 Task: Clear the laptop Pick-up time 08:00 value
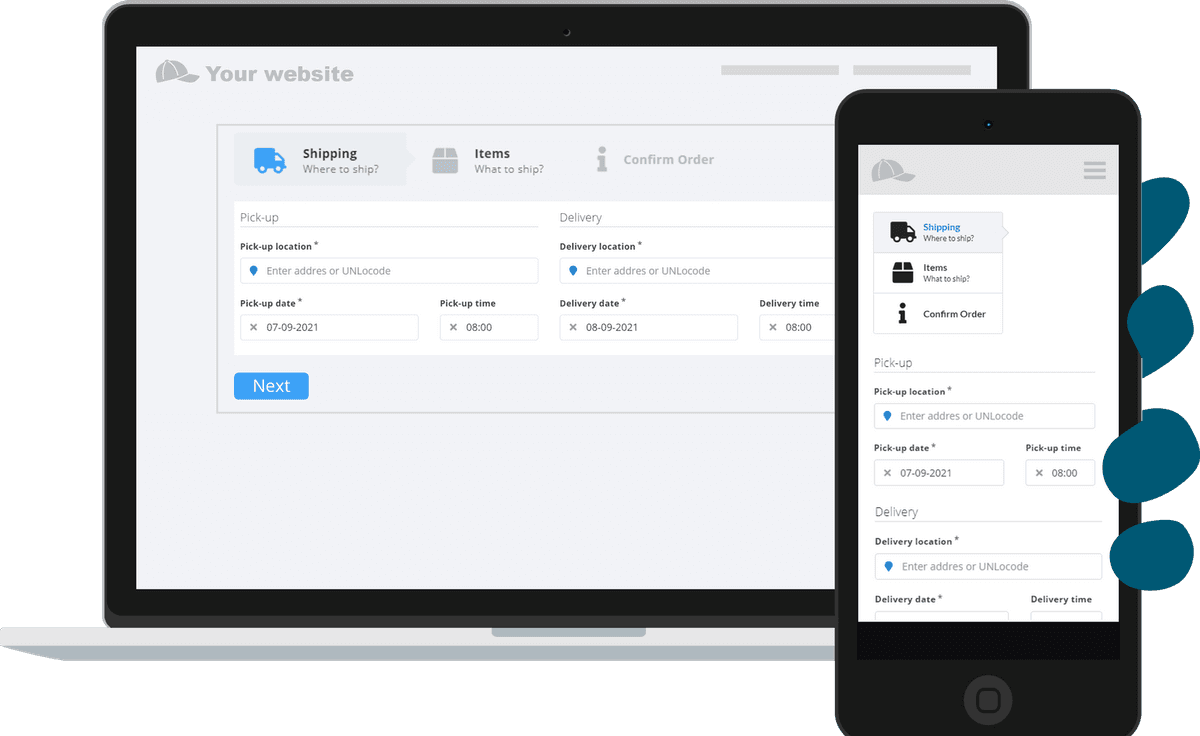pos(453,327)
